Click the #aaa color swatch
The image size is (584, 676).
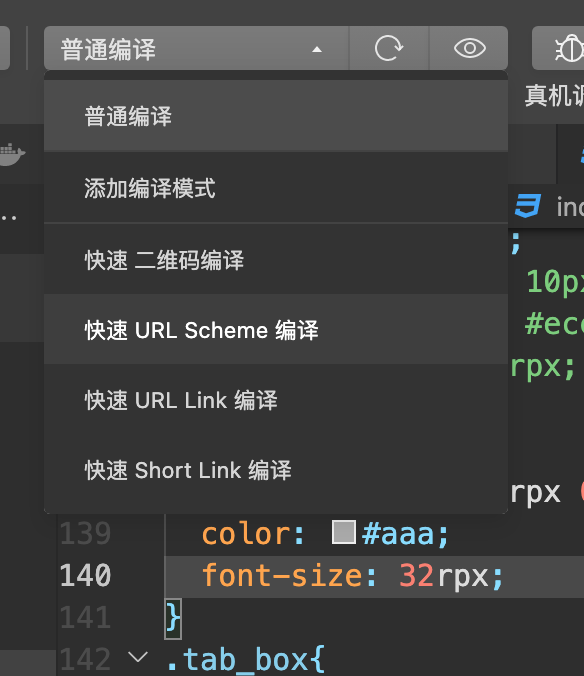click(344, 532)
